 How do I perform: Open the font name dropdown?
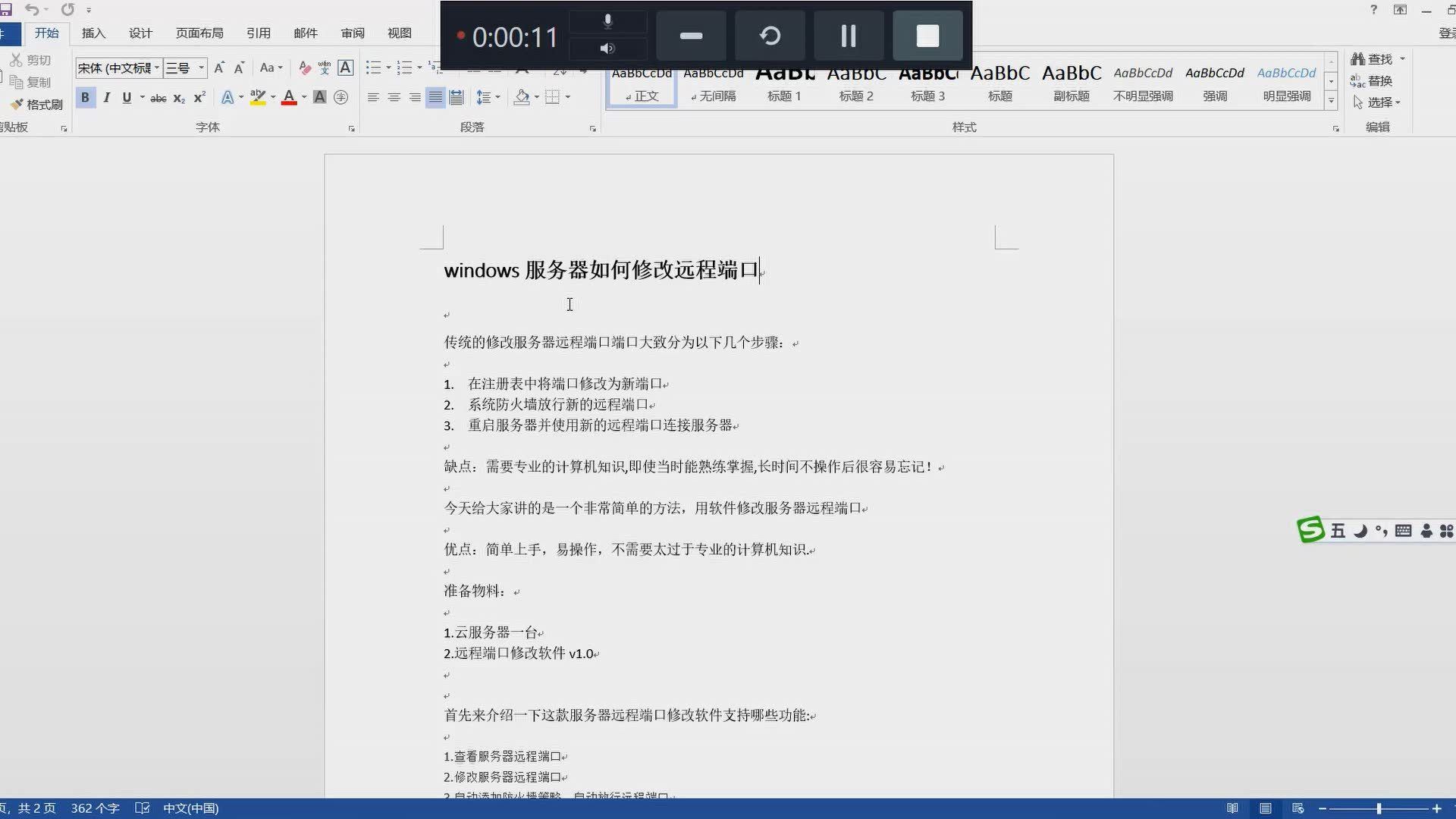(x=157, y=68)
